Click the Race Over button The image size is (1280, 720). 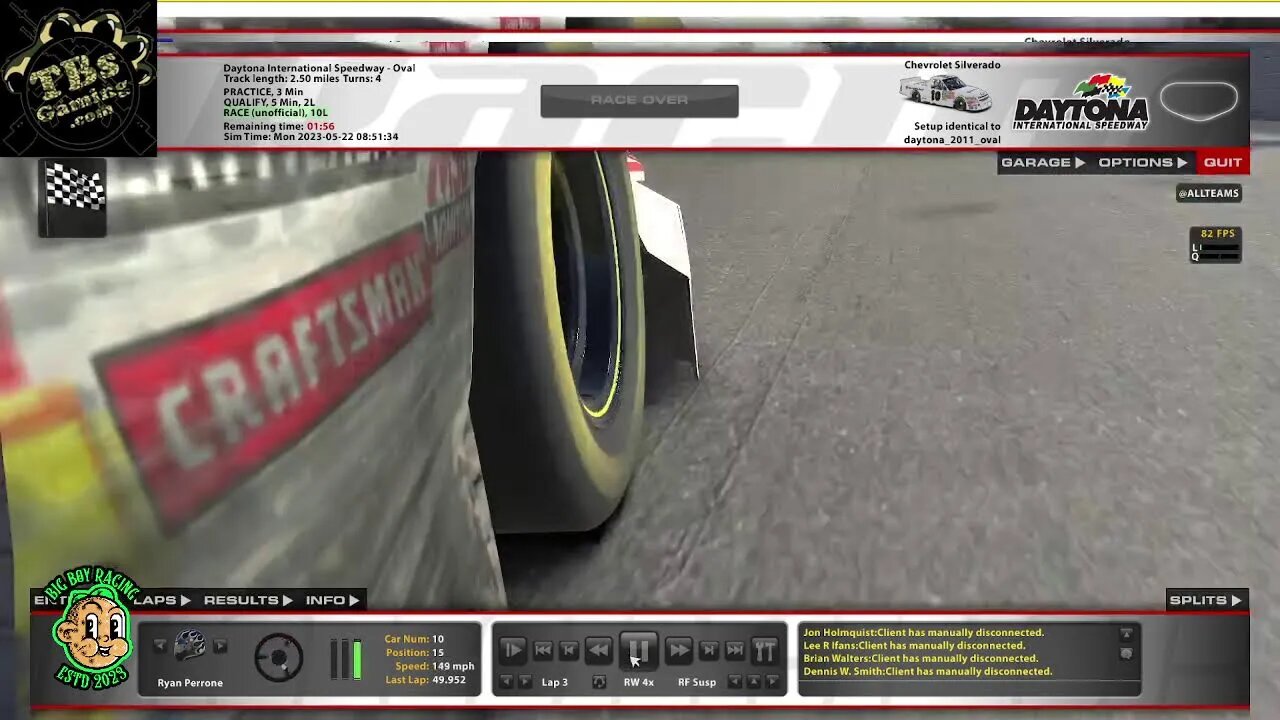click(x=639, y=100)
